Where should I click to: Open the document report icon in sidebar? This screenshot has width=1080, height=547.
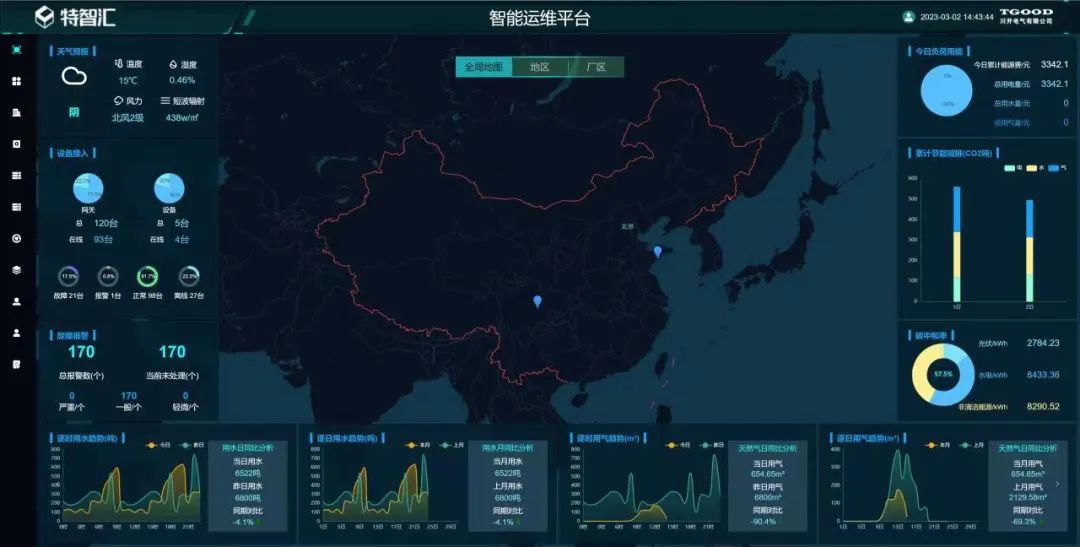(16, 113)
